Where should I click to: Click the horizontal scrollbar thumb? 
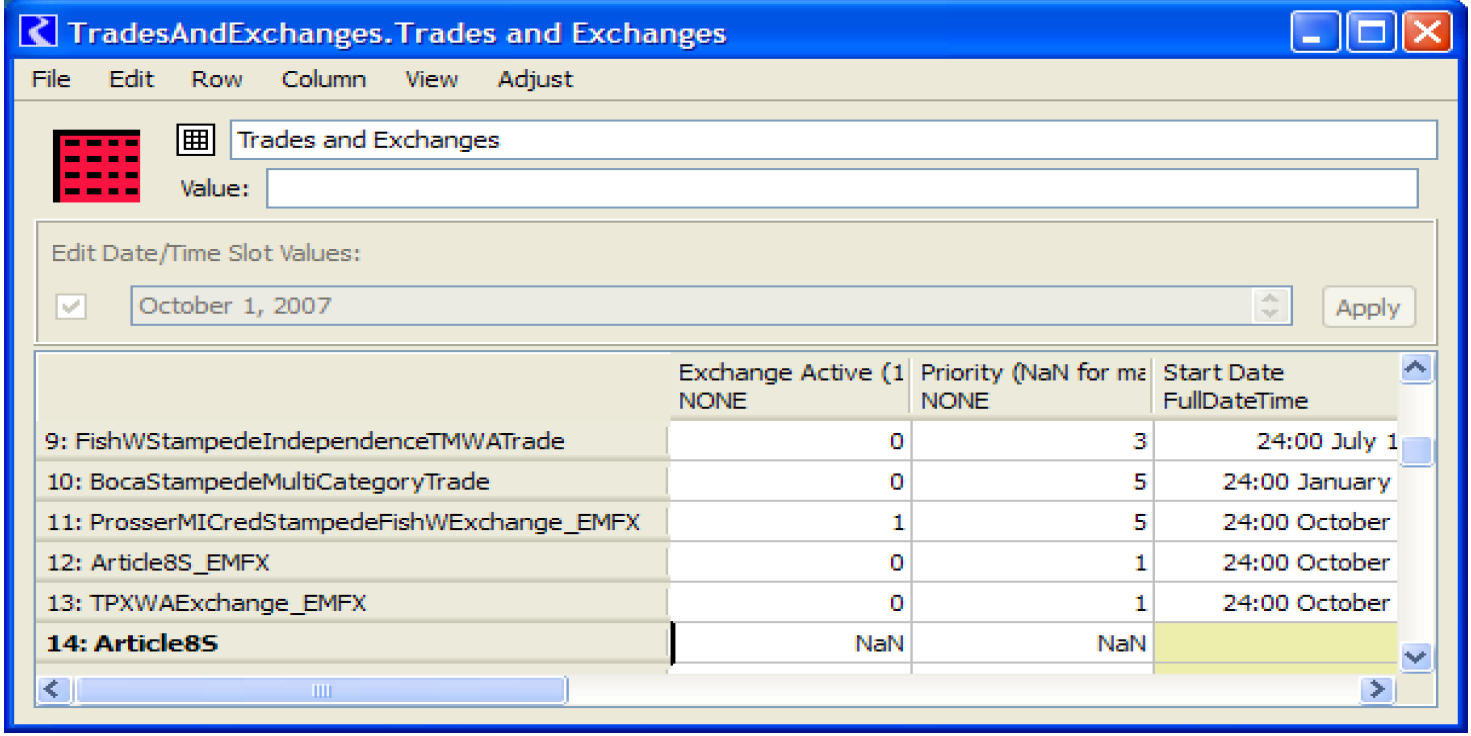coord(320,689)
